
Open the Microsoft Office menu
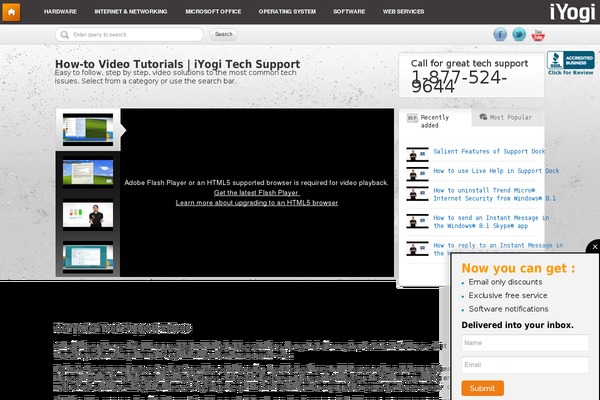pyautogui.click(x=213, y=12)
